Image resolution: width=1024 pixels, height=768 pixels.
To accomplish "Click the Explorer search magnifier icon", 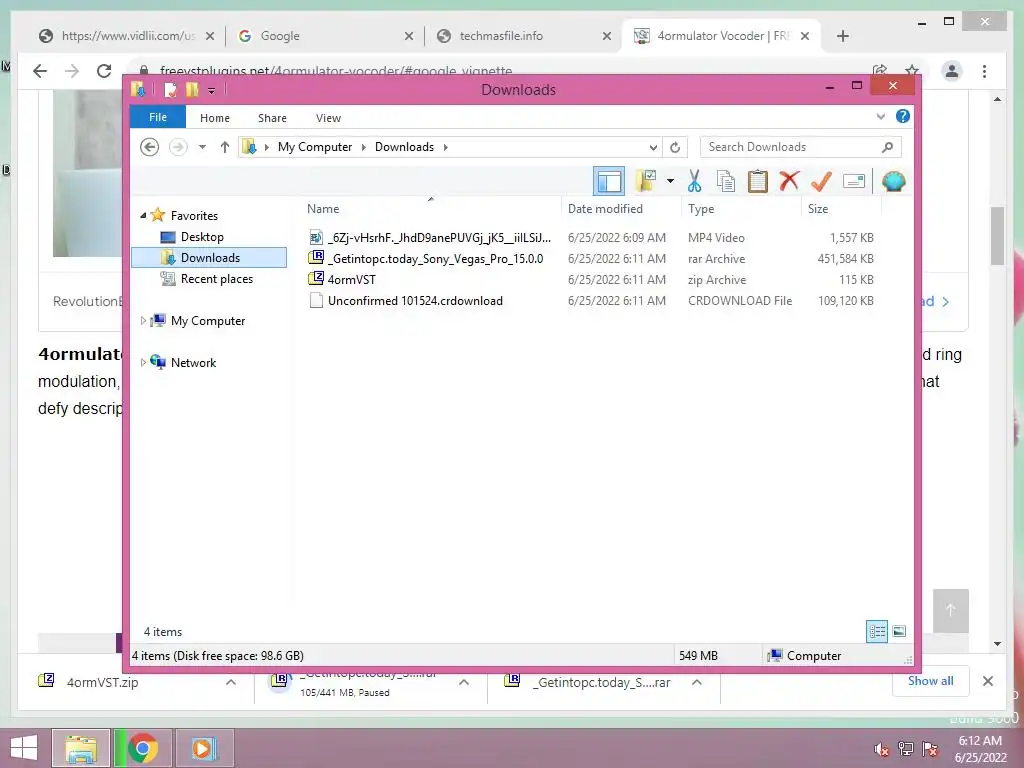I will [887, 147].
